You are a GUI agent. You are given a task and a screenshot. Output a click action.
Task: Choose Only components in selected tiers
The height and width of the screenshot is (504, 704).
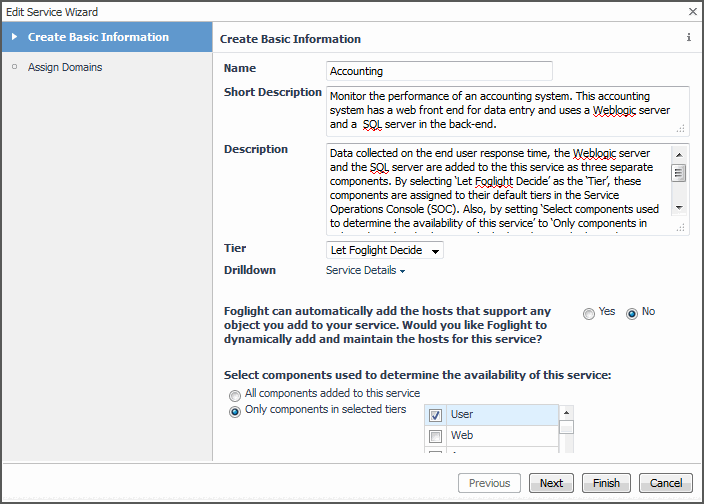pos(235,411)
